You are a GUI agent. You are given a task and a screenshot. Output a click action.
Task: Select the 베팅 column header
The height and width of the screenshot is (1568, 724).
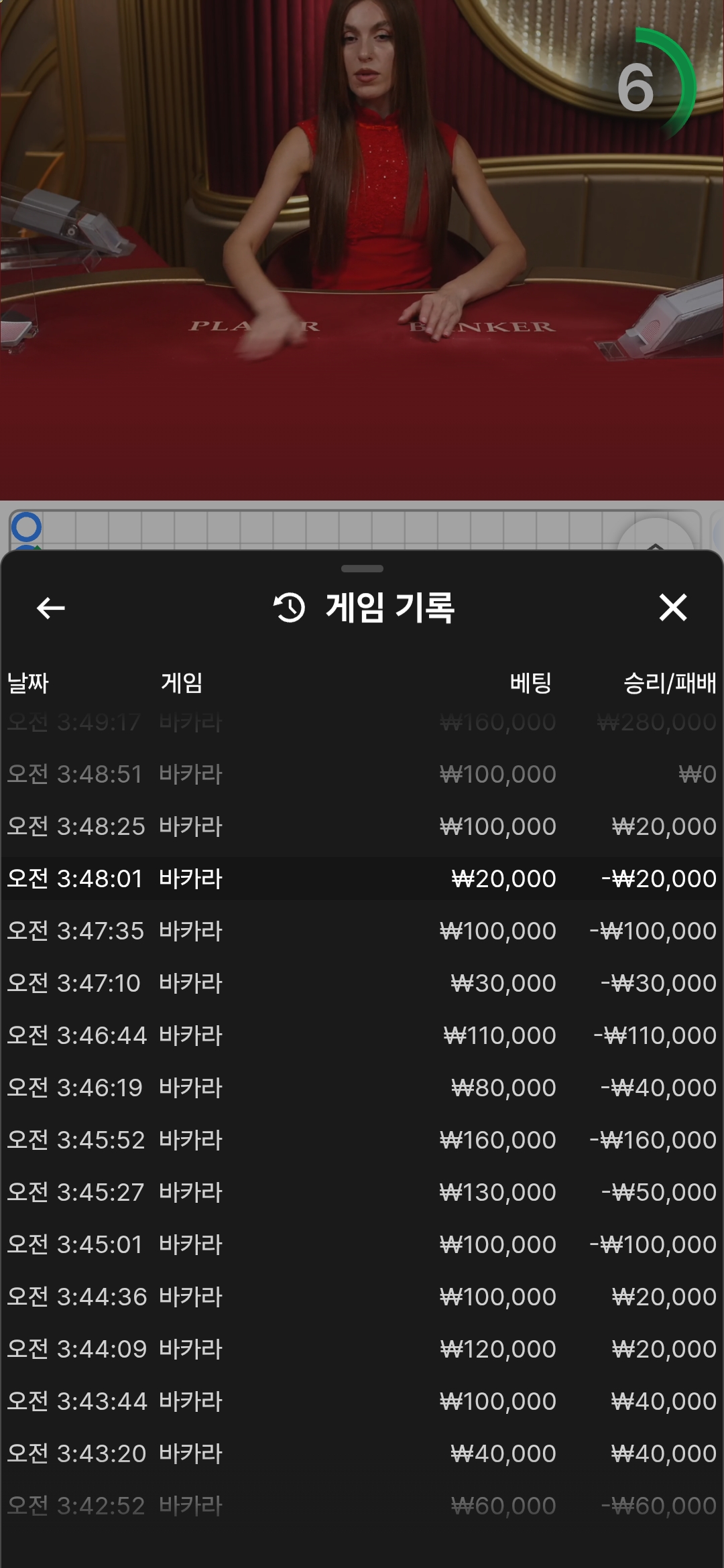coord(530,683)
